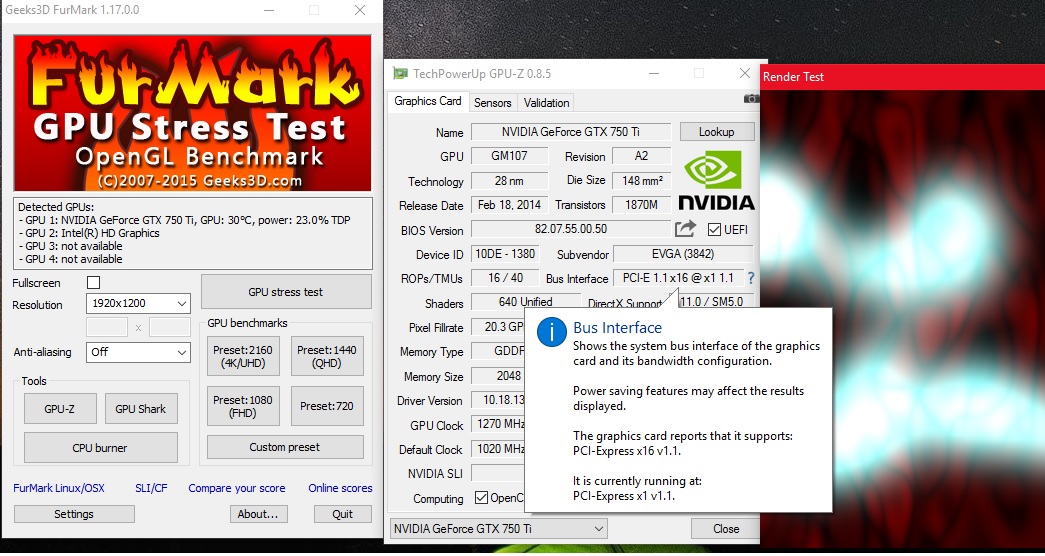
Task: Click the GPU value GM107
Action: (509, 156)
